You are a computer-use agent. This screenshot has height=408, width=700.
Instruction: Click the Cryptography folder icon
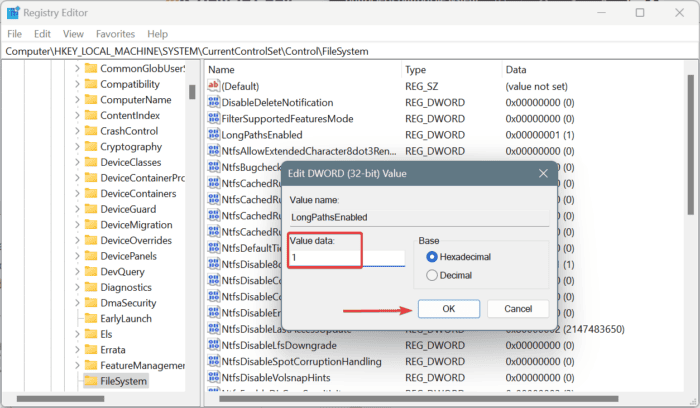(x=91, y=146)
